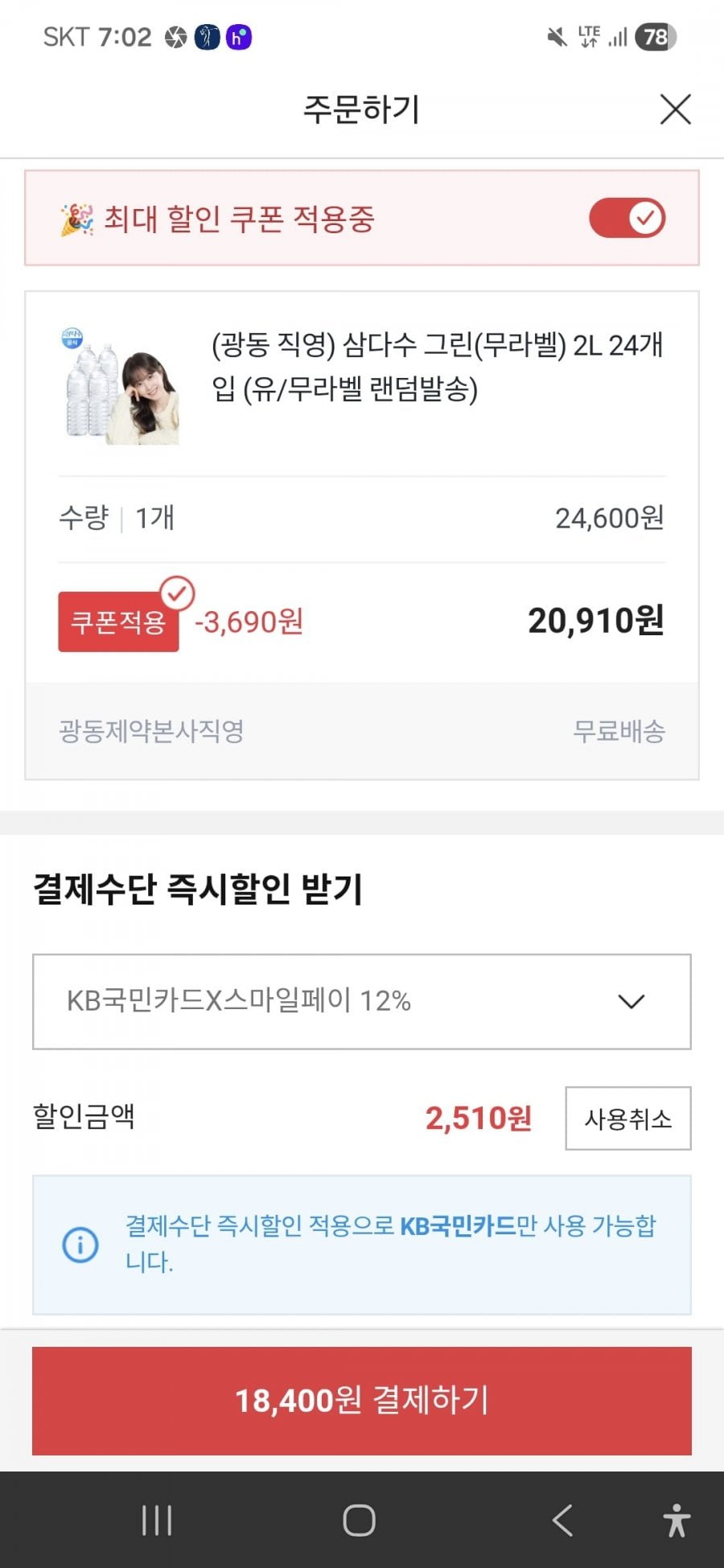Tap the party popper coupon icon
This screenshot has width=724, height=1568.
pyautogui.click(x=76, y=220)
